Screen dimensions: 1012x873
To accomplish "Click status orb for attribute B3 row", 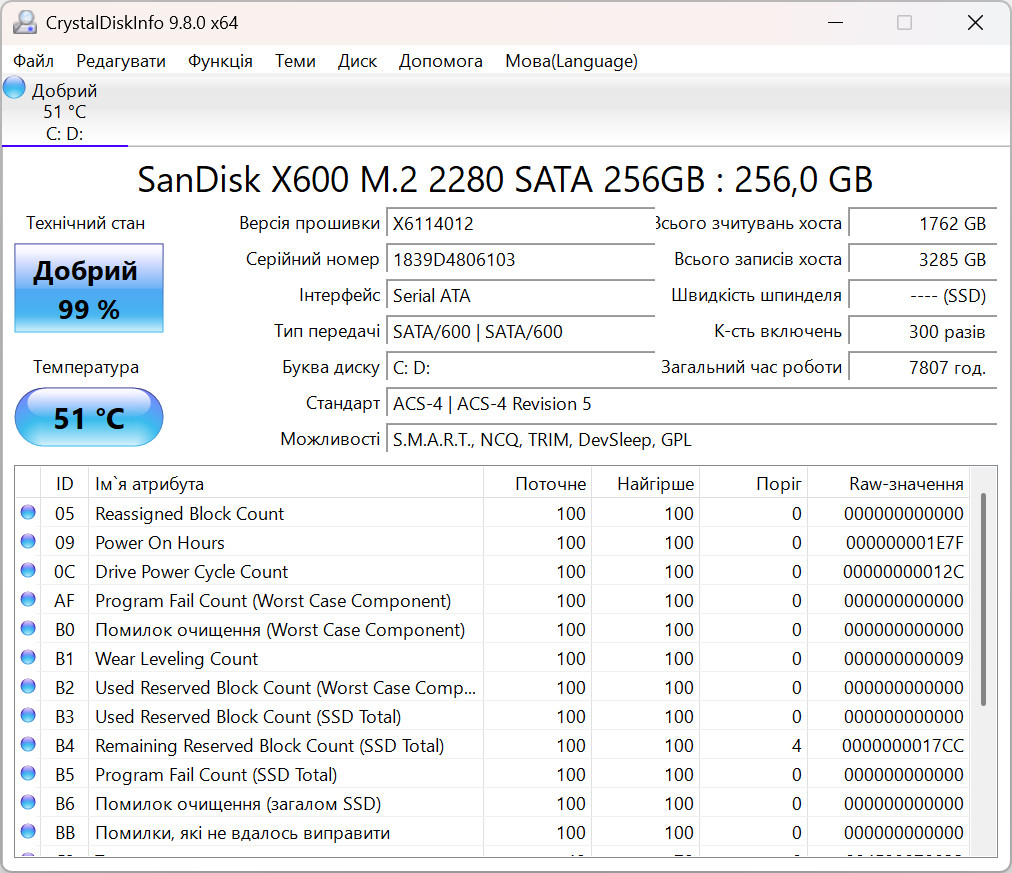I will click(x=28, y=716).
